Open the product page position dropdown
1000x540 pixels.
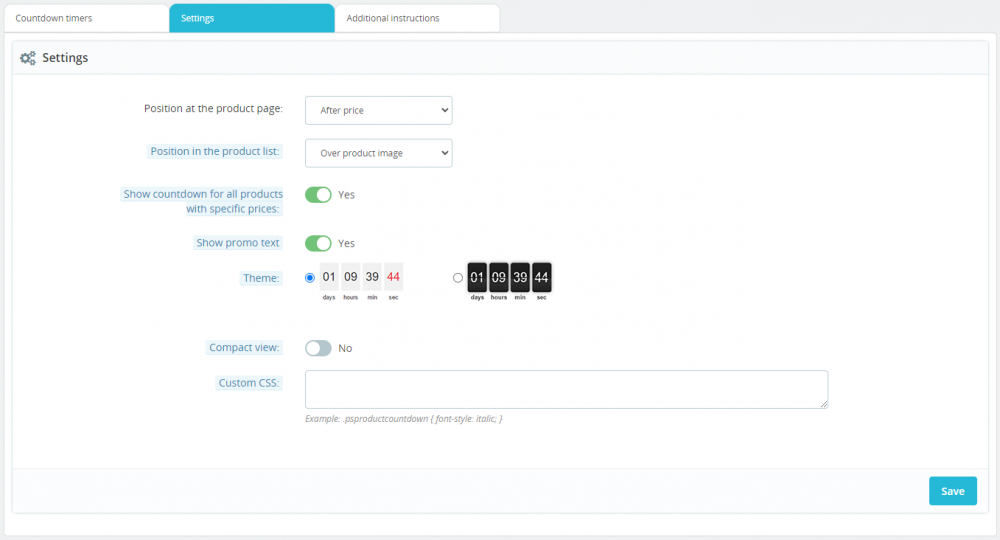coord(379,110)
